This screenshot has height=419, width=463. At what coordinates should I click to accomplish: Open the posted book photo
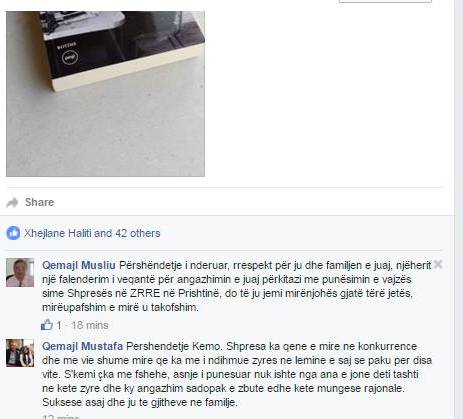click(105, 94)
